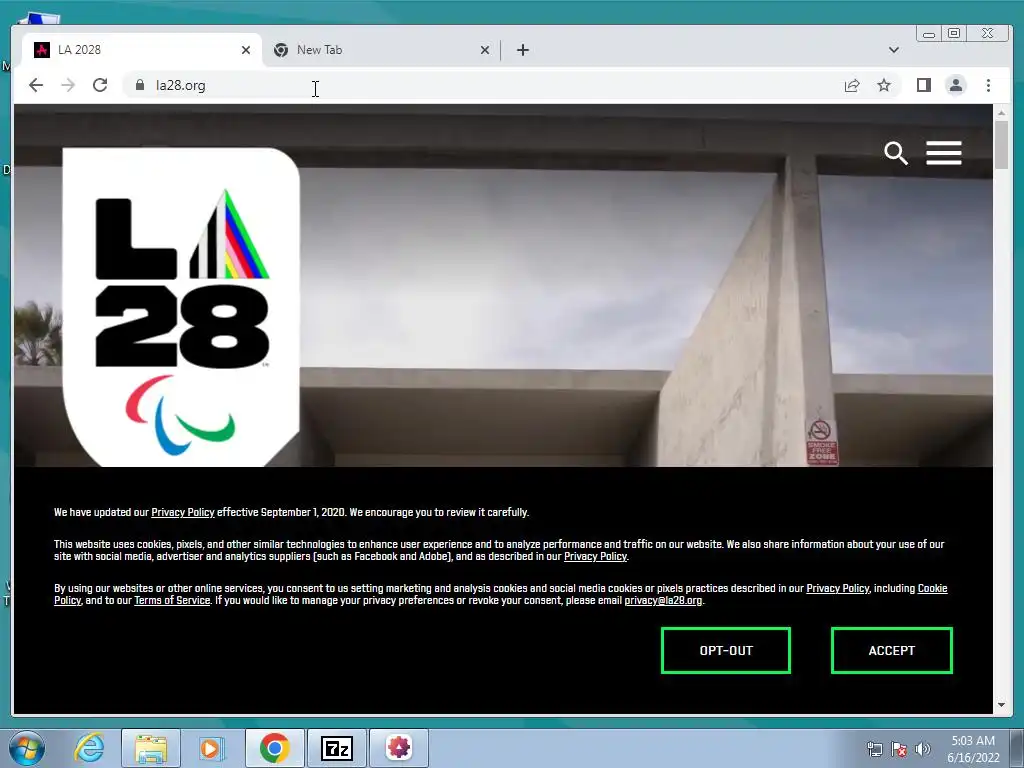
Task: Open the Chrome three-dot menu
Action: (x=988, y=85)
